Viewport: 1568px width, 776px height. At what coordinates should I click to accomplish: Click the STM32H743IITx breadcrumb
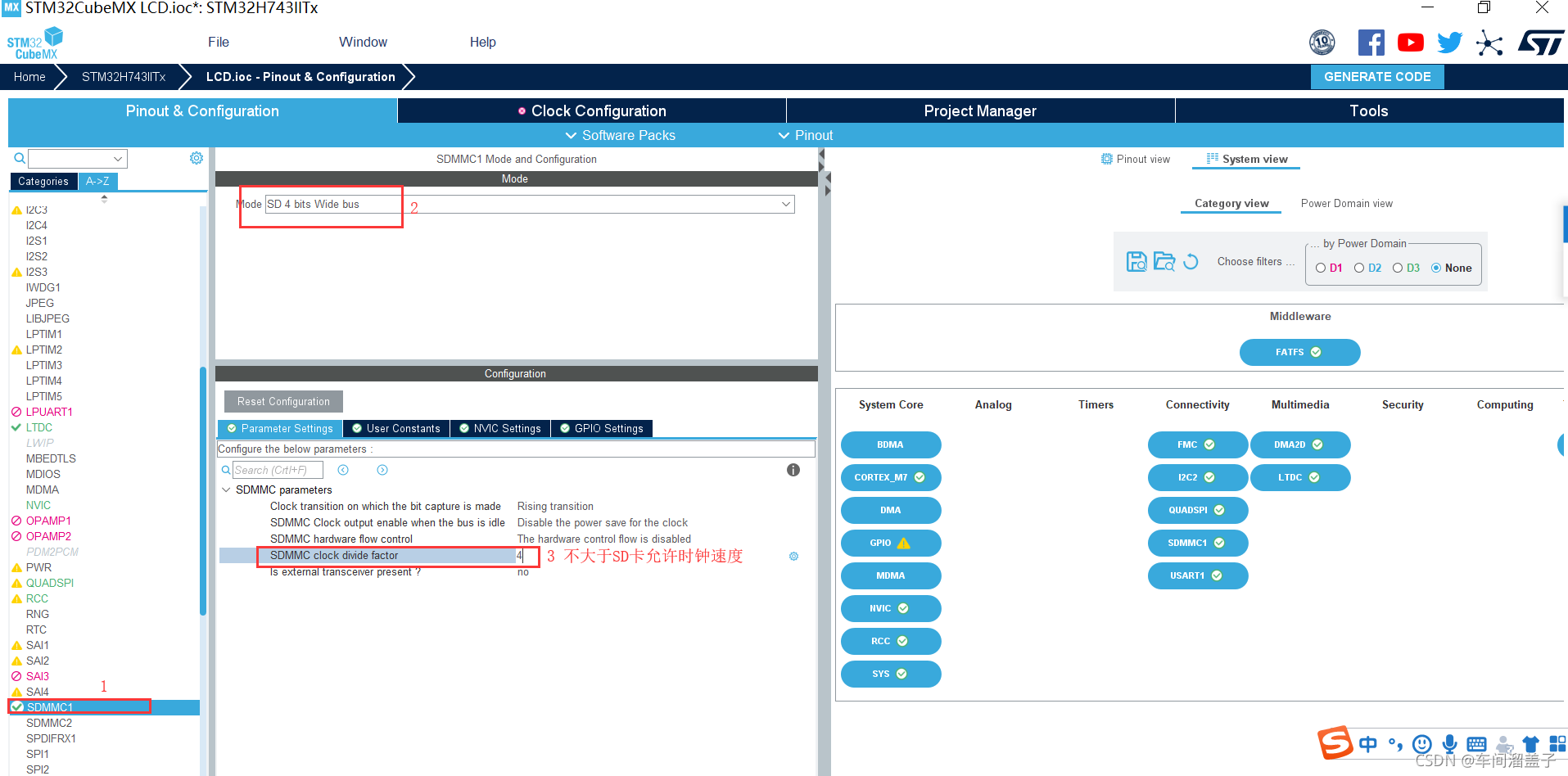point(124,77)
